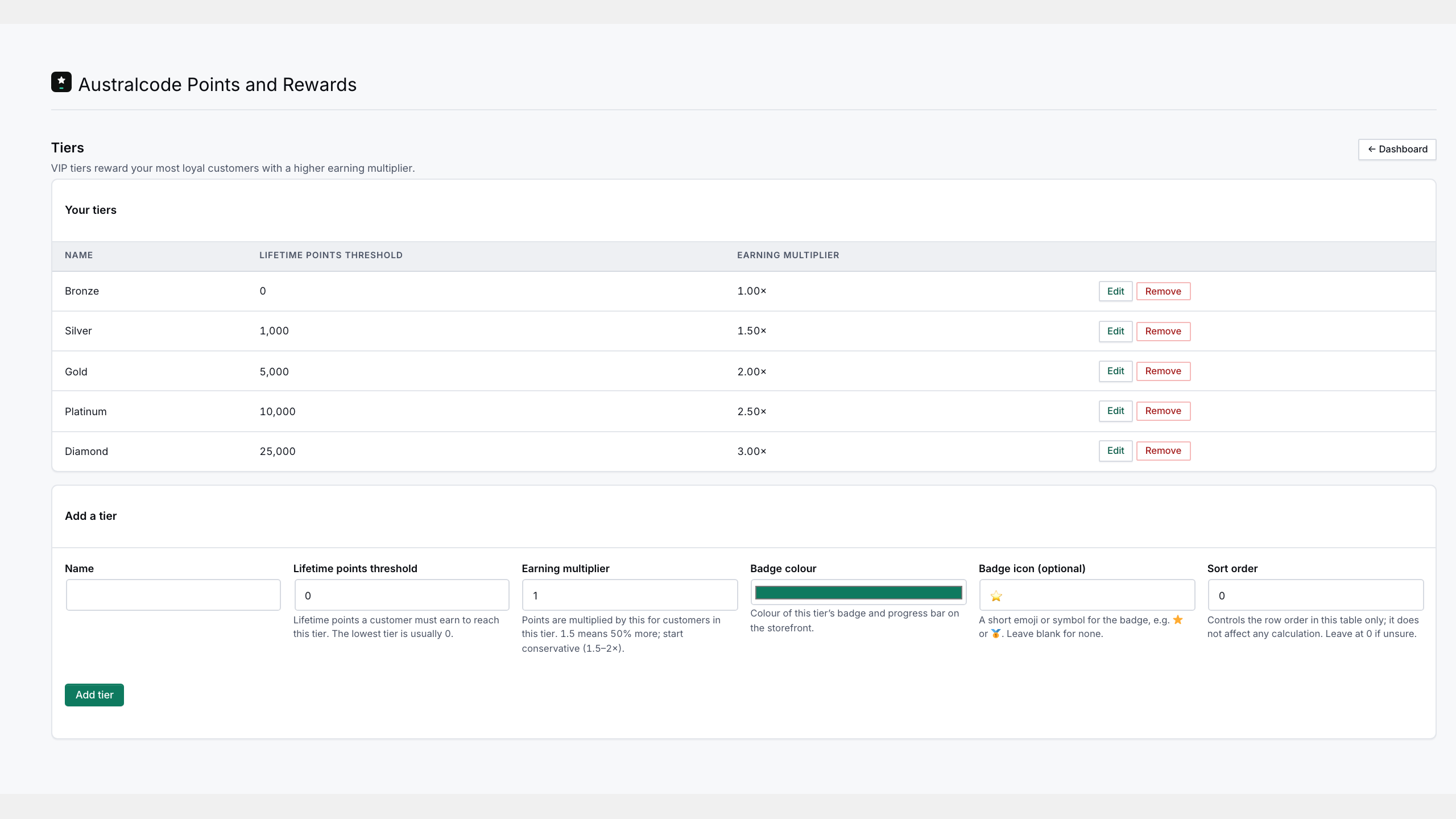This screenshot has height=819, width=1456.
Task: Click the 1,000 threshold value
Action: tap(274, 331)
